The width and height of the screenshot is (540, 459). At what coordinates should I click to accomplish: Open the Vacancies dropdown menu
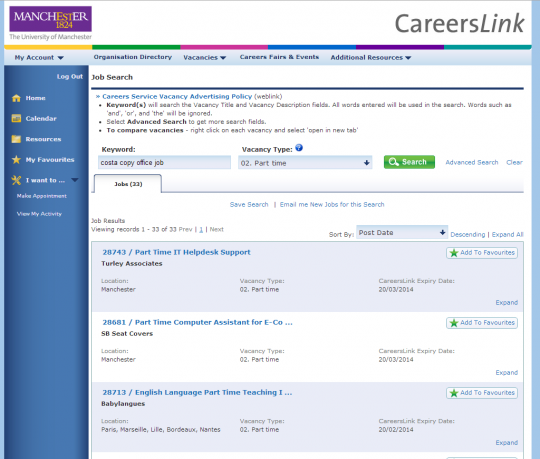click(x=205, y=58)
